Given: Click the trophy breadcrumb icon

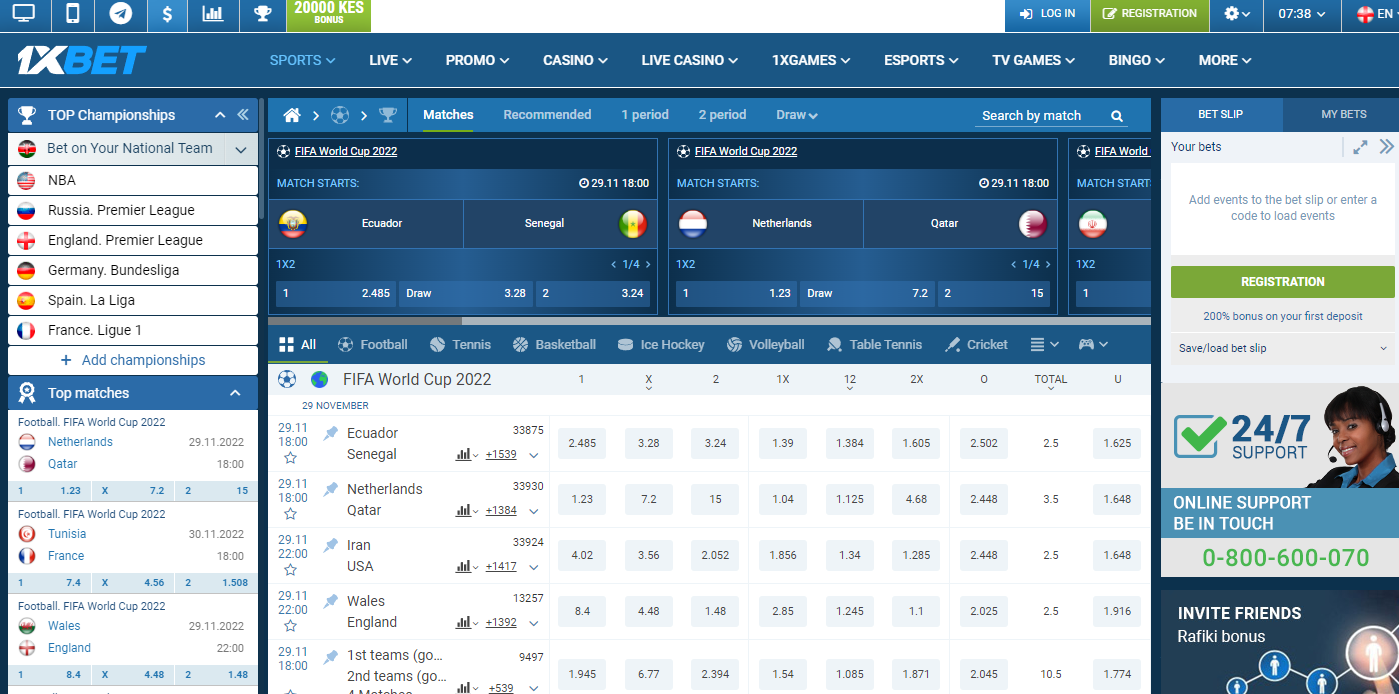Looking at the screenshot, I should (388, 115).
